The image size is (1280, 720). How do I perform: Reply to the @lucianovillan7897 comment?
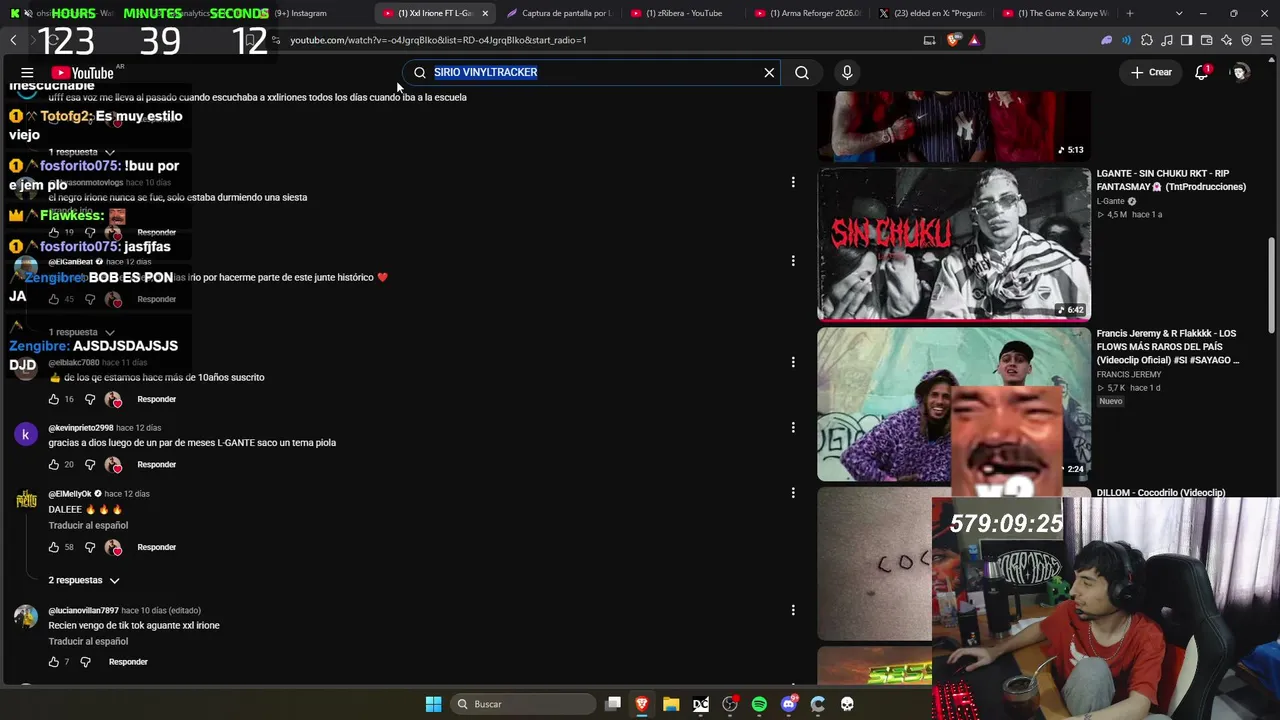coord(128,662)
